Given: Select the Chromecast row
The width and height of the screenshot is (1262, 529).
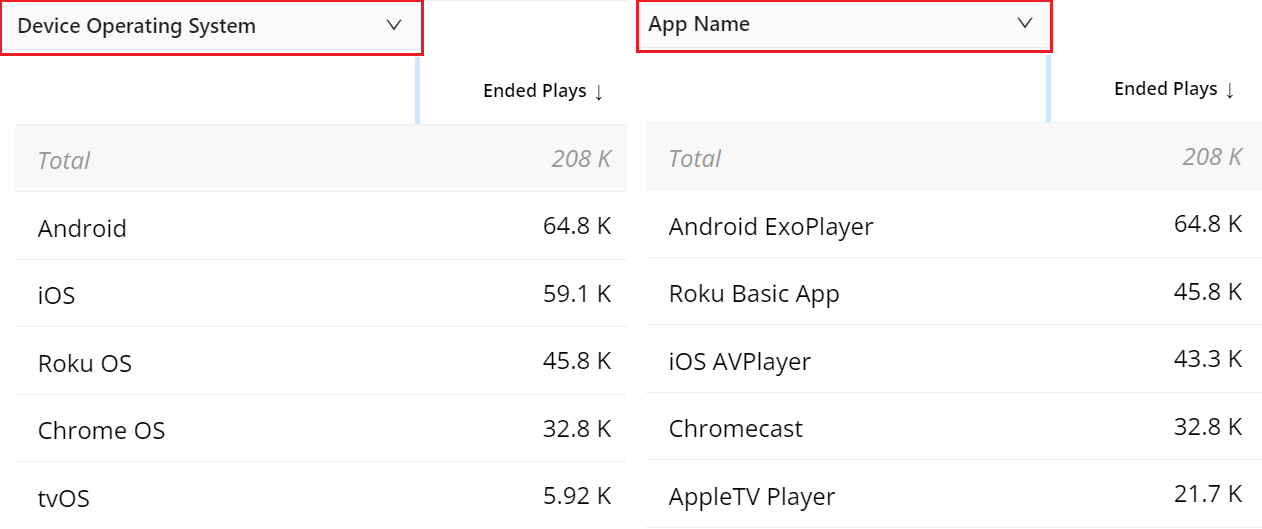Looking at the screenshot, I should [x=954, y=427].
